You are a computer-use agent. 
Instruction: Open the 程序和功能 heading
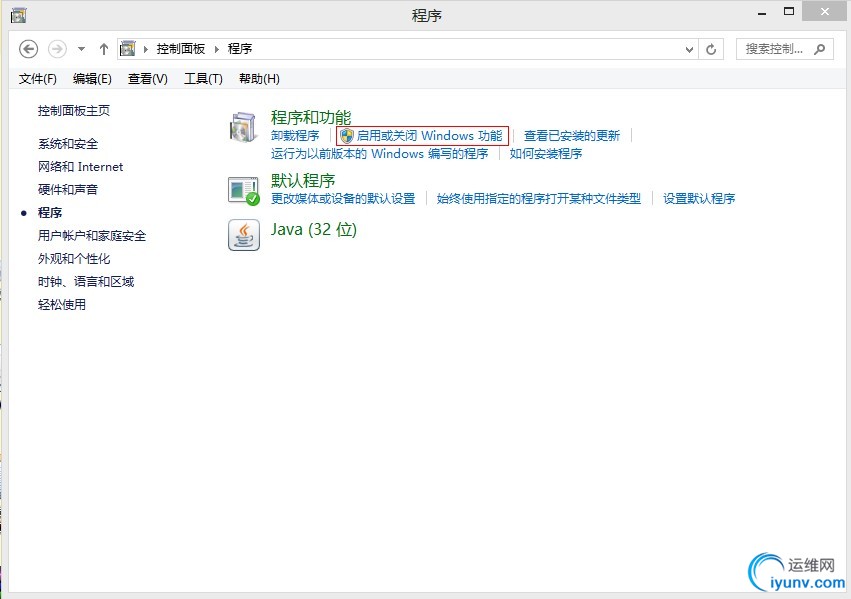pyautogui.click(x=311, y=117)
